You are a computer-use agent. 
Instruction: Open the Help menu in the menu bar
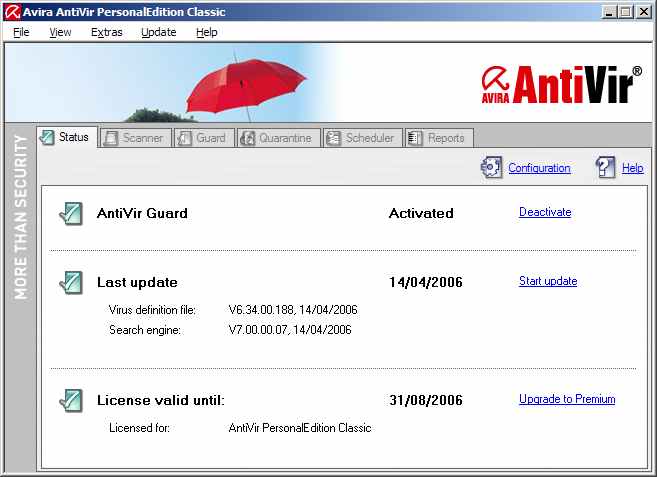207,32
